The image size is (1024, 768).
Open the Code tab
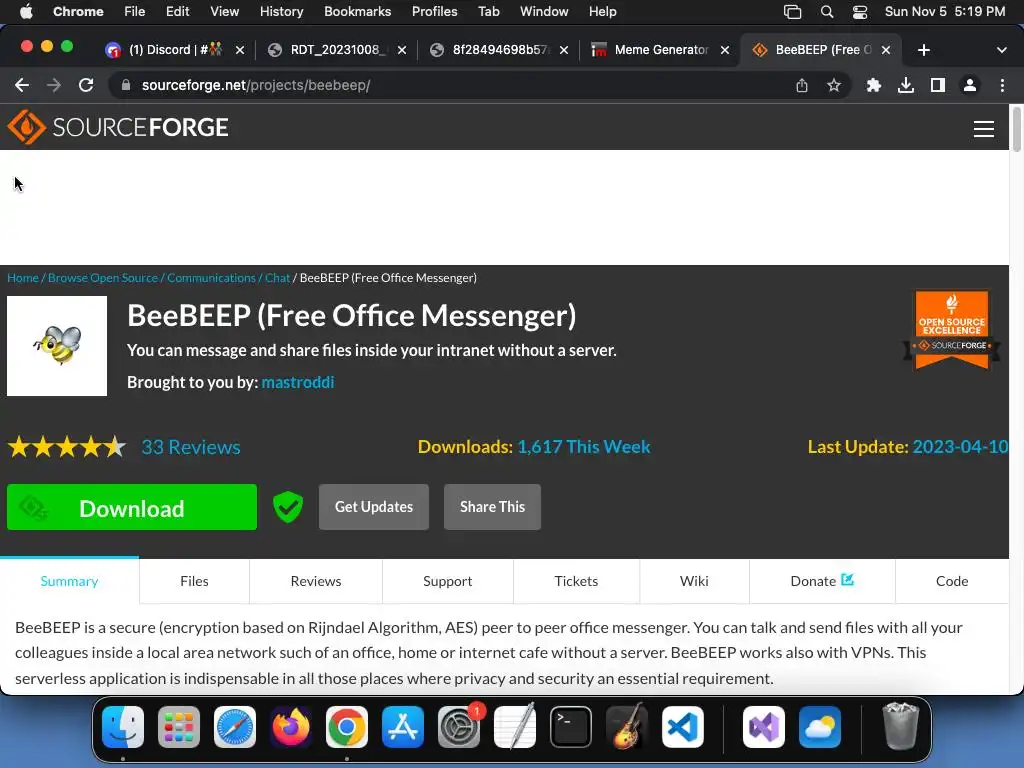tap(952, 581)
